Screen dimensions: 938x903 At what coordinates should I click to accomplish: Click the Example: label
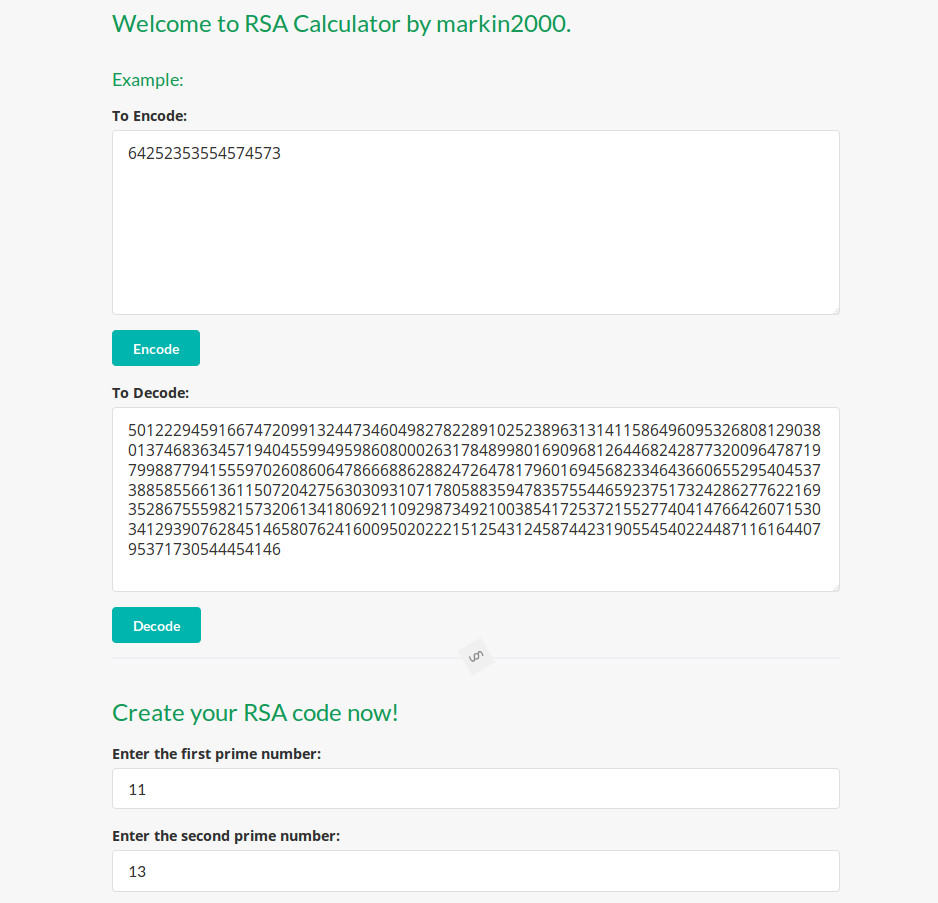click(x=147, y=80)
